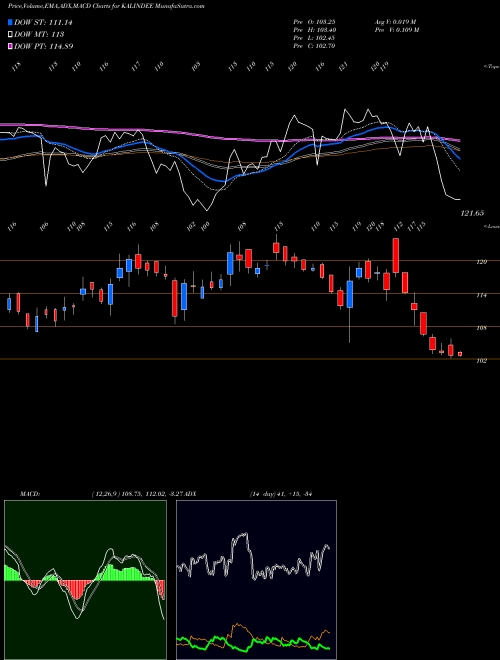Open the ADX indicator chart panel
The width and height of the screenshot is (500, 660).
click(x=256, y=580)
